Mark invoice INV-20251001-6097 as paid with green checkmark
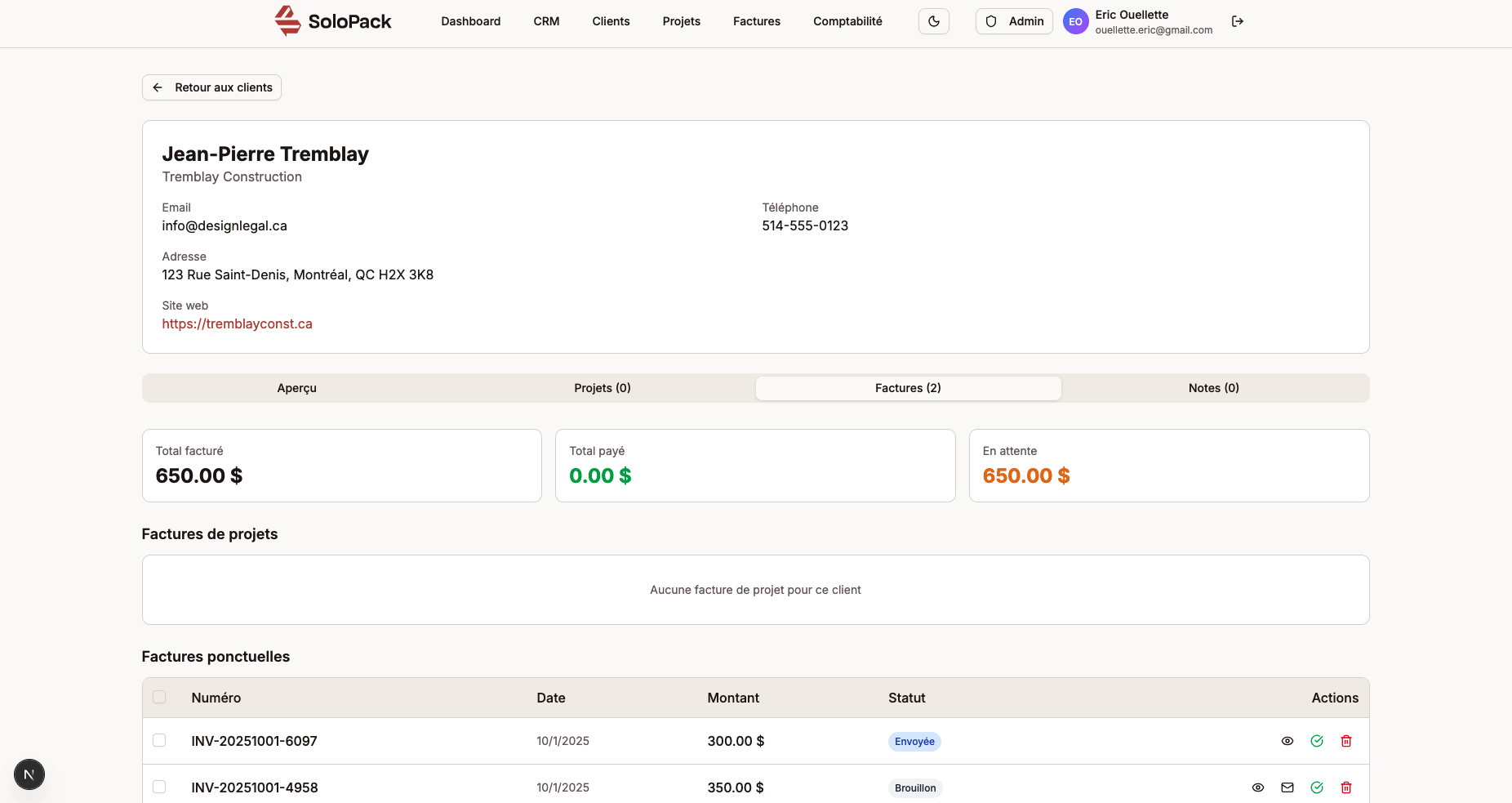 [x=1317, y=741]
